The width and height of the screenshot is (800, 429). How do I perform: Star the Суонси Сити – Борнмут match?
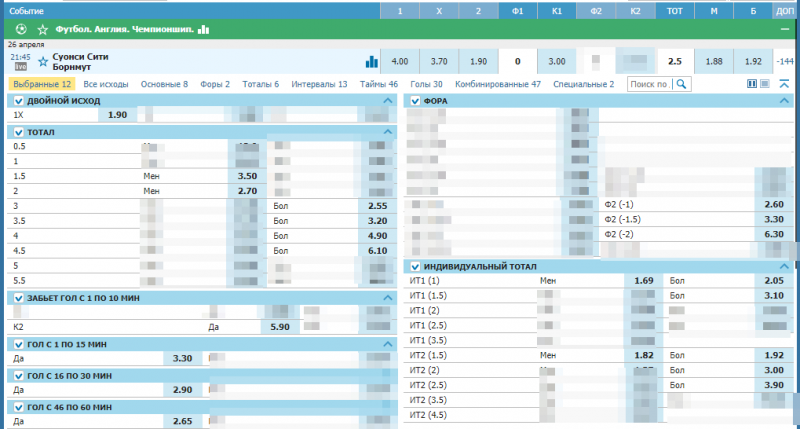coord(42,61)
